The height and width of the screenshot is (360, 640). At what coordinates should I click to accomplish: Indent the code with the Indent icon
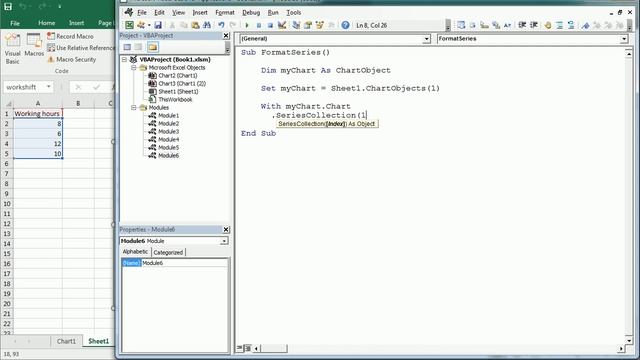pyautogui.click(x=522, y=25)
